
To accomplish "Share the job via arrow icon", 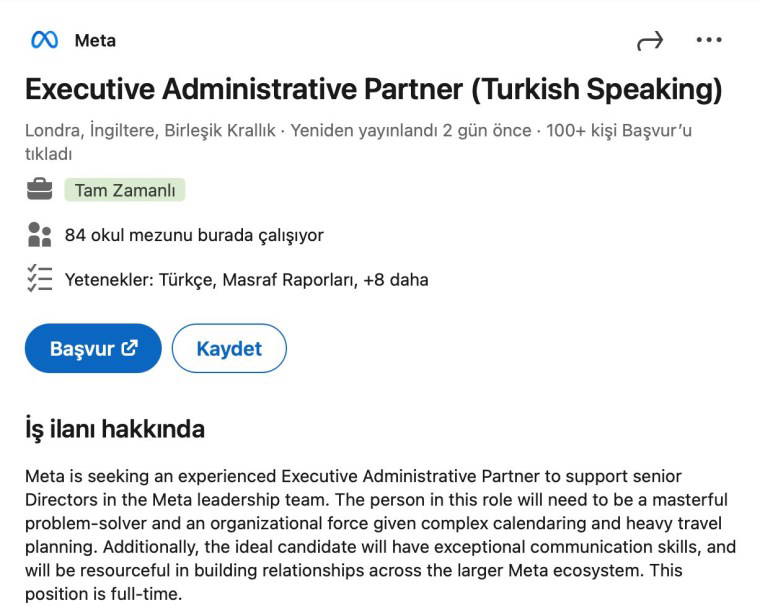I will click(x=650, y=40).
